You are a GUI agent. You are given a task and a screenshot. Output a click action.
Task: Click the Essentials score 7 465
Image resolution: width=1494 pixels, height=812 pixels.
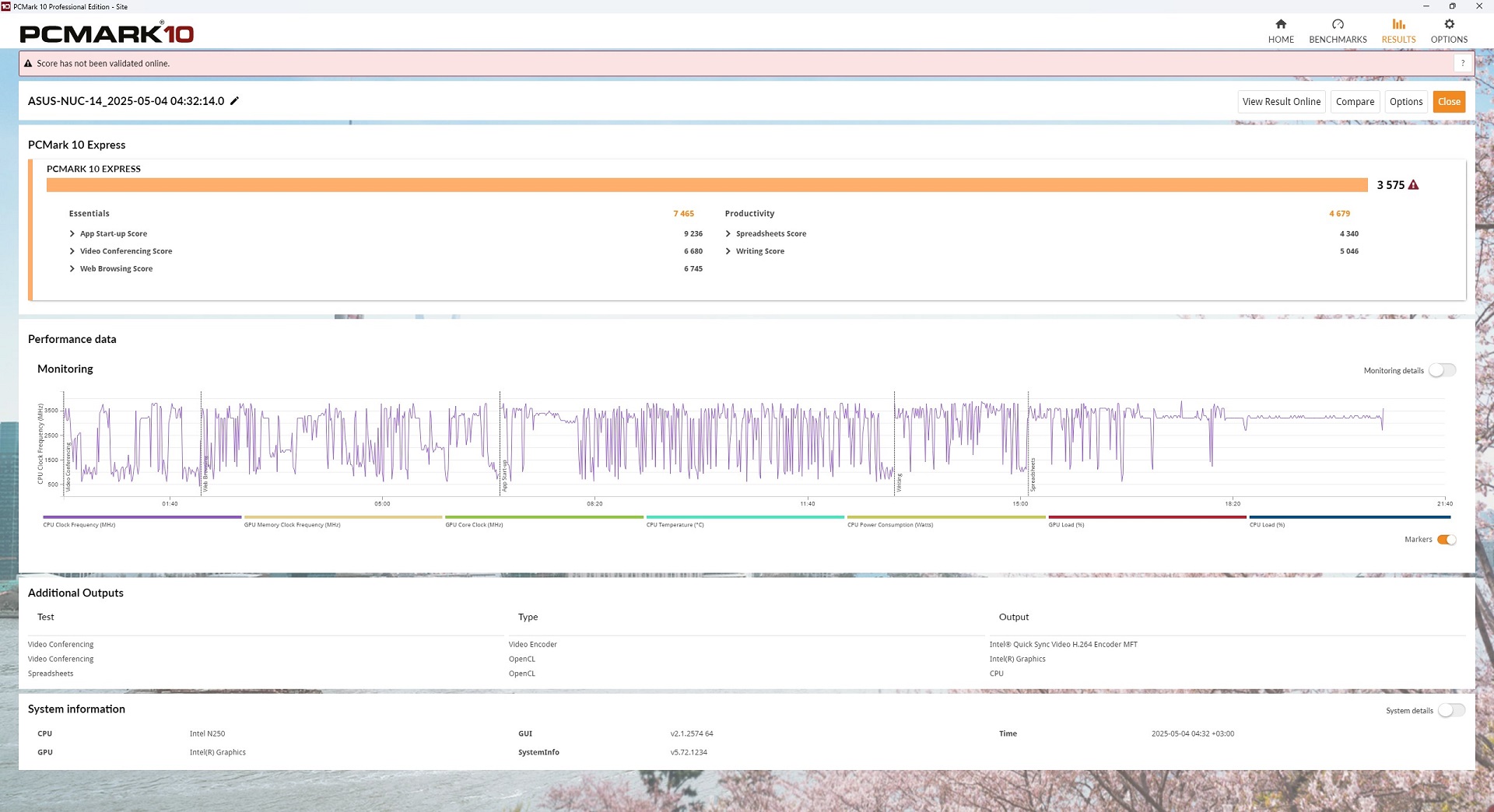[683, 213]
